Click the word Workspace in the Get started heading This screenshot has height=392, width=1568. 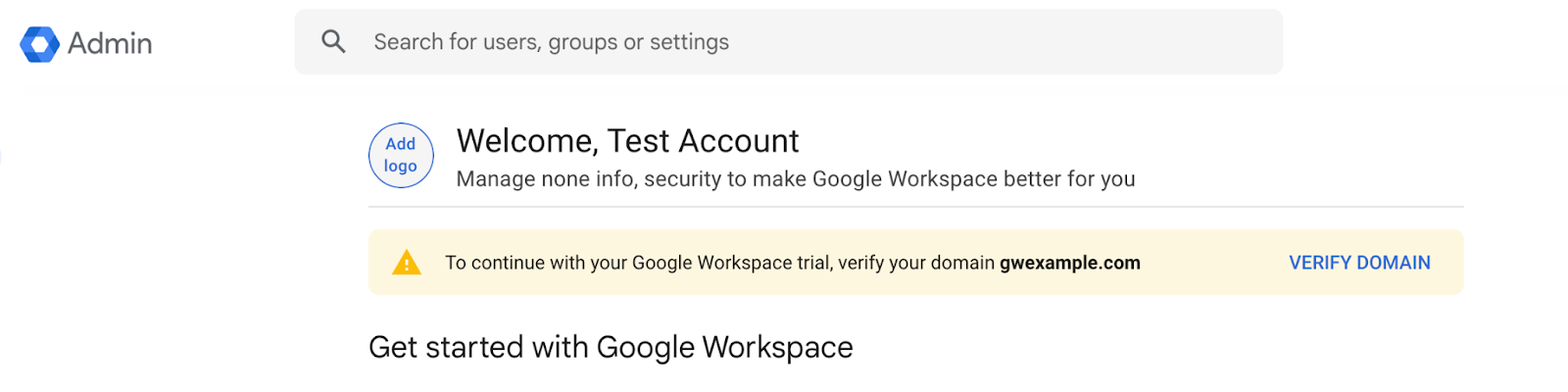coord(777,347)
